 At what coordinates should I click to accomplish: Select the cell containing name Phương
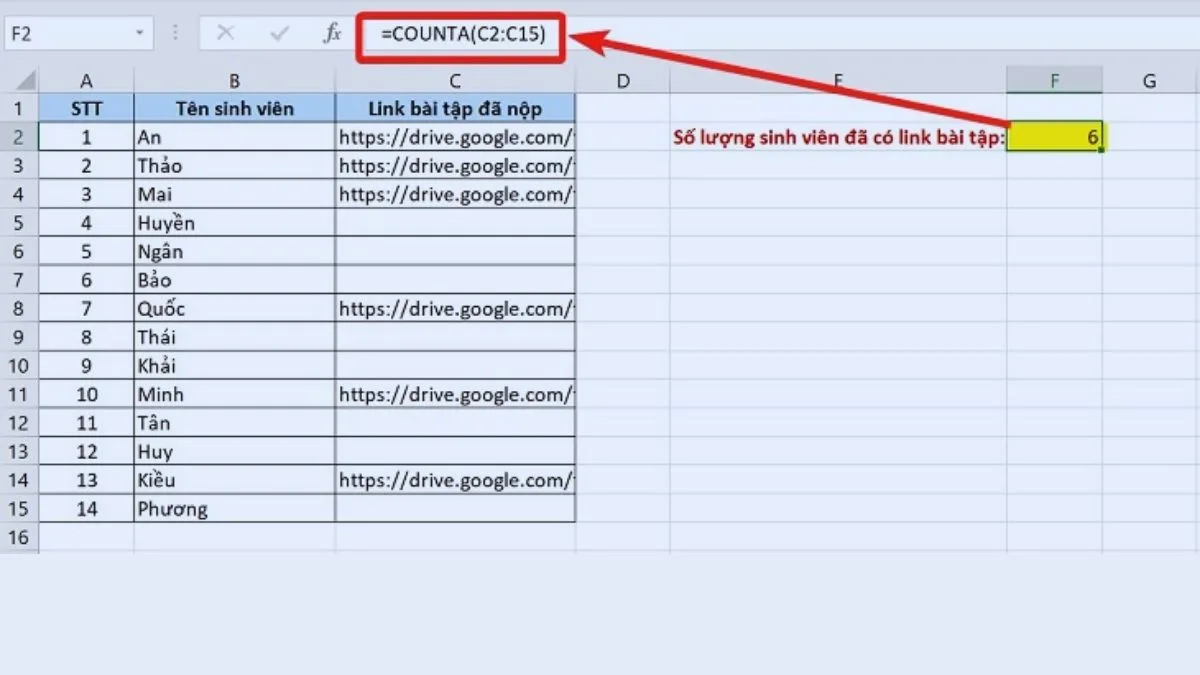point(235,508)
